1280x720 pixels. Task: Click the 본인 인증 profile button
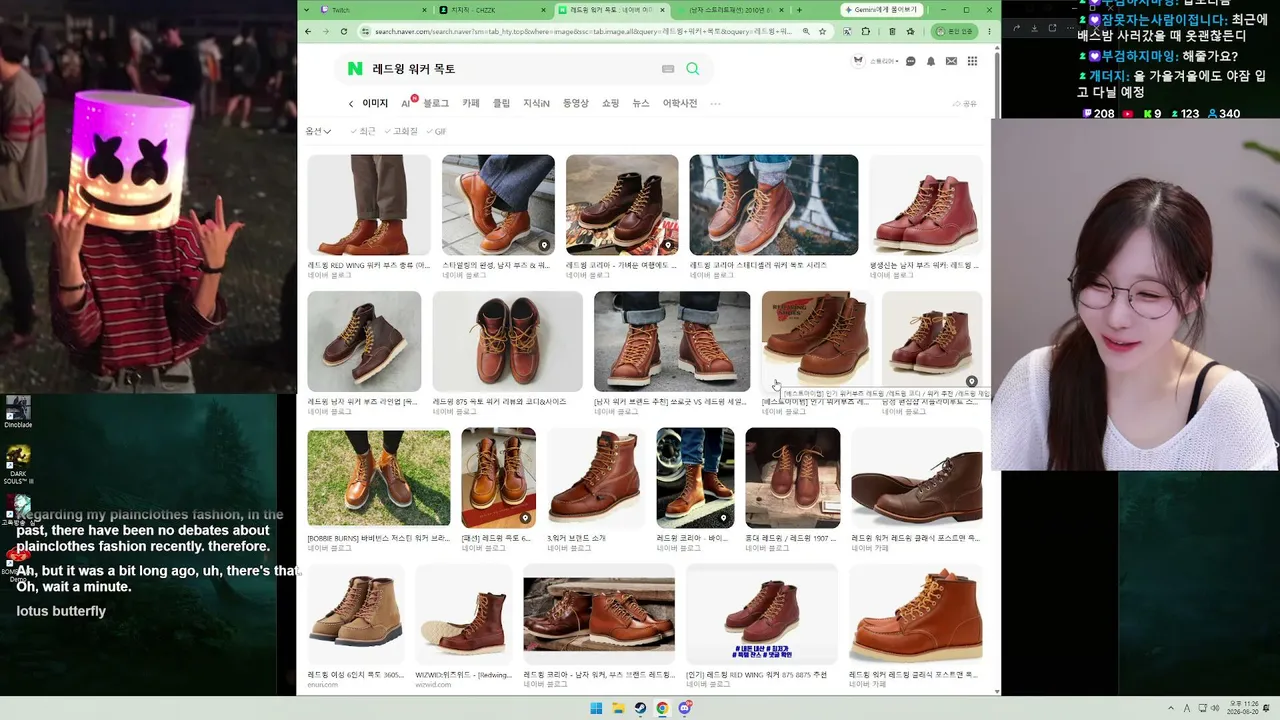point(954,31)
